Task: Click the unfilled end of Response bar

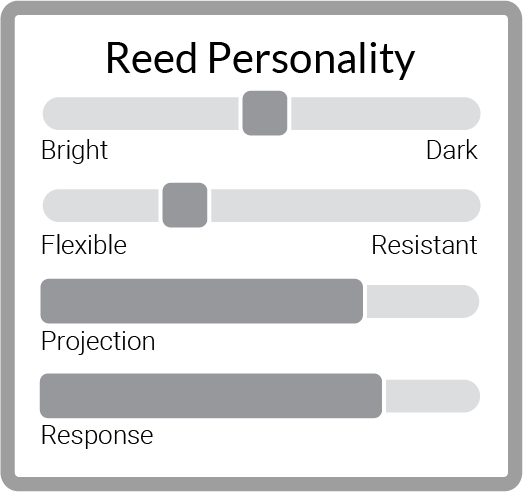Action: 433,396
